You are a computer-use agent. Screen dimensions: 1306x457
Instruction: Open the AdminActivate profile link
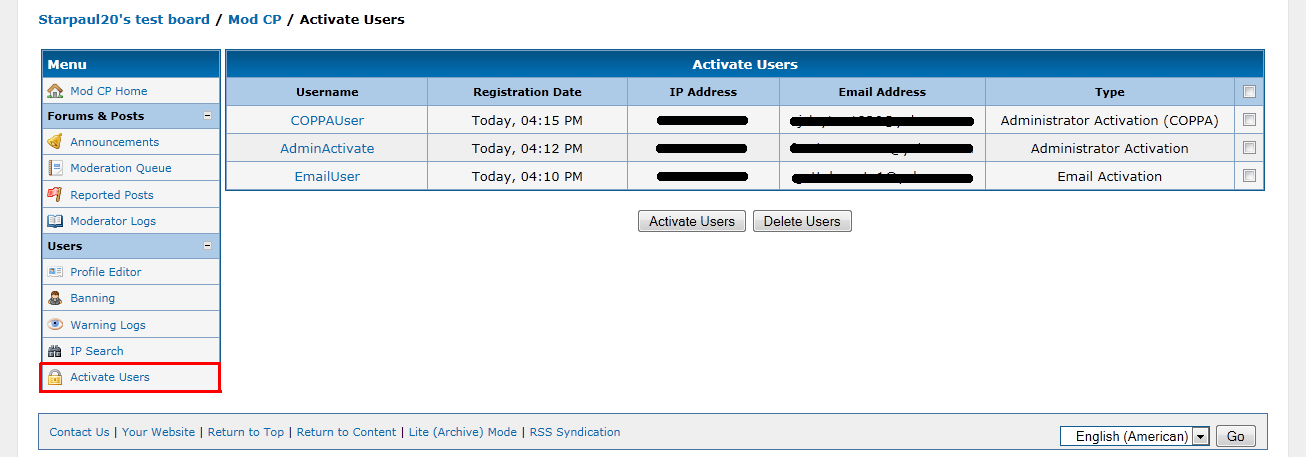point(327,148)
